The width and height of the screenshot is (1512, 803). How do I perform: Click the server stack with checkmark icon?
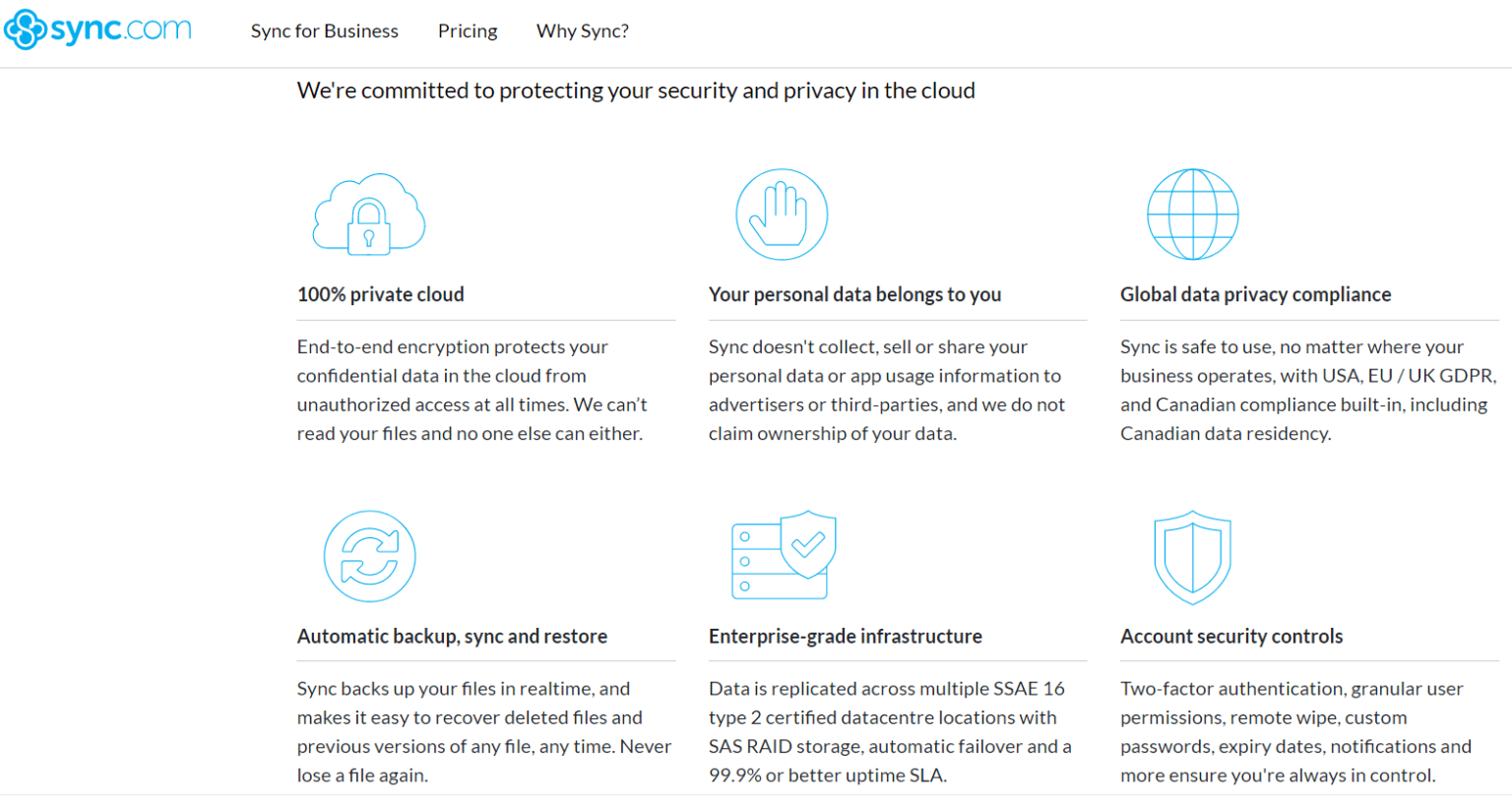click(783, 556)
